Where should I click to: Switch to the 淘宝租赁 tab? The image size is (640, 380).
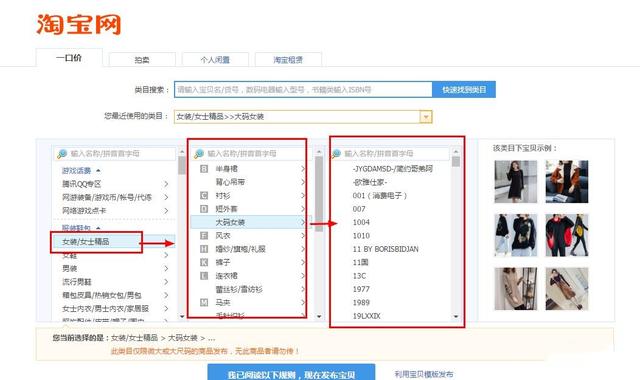click(x=288, y=60)
